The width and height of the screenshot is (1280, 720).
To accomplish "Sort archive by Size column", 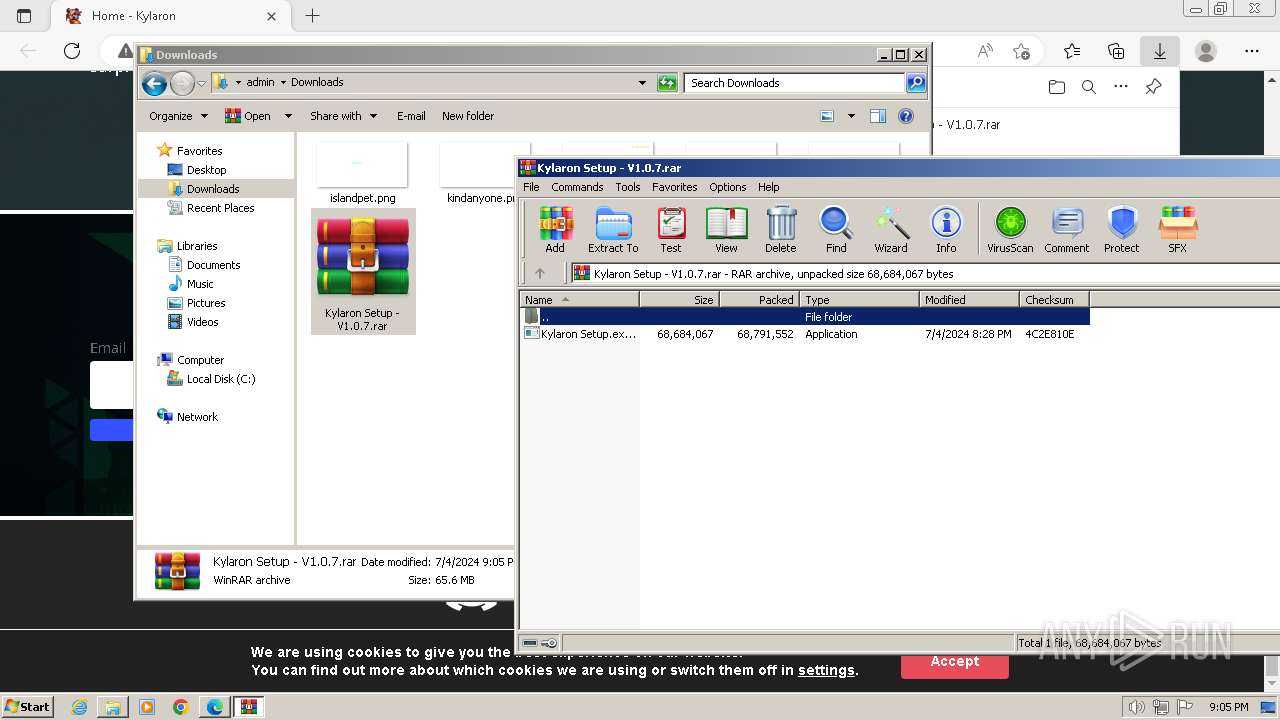I will point(680,300).
